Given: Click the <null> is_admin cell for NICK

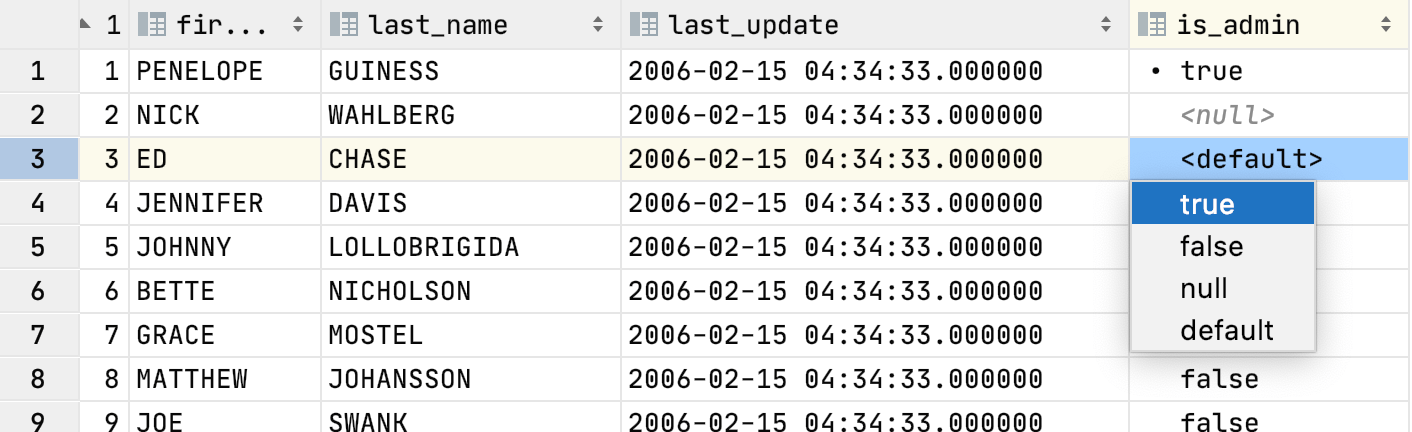Looking at the screenshot, I should [x=1227, y=115].
